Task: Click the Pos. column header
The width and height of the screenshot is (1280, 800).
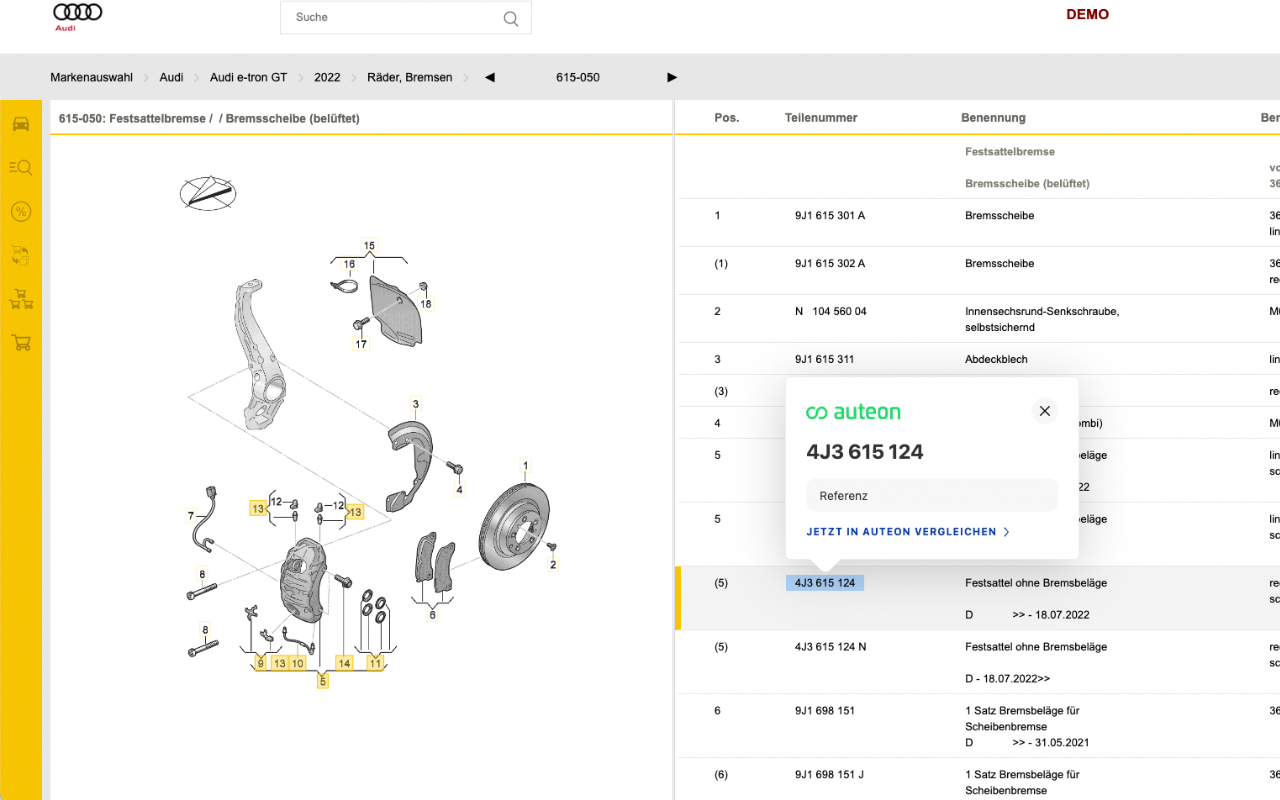Action: click(x=727, y=117)
